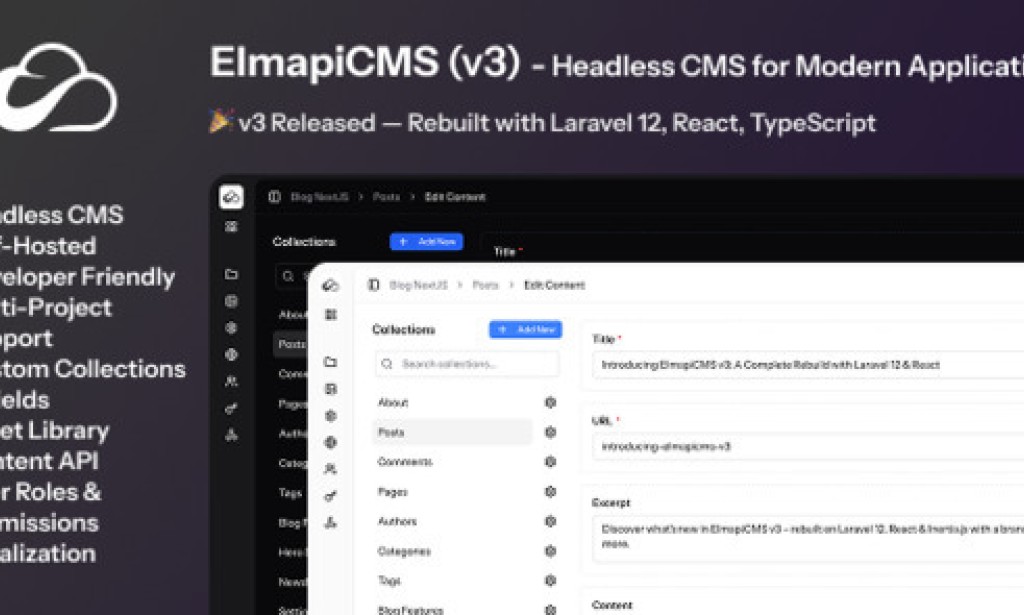Open settings gear for Comments collection

point(551,462)
